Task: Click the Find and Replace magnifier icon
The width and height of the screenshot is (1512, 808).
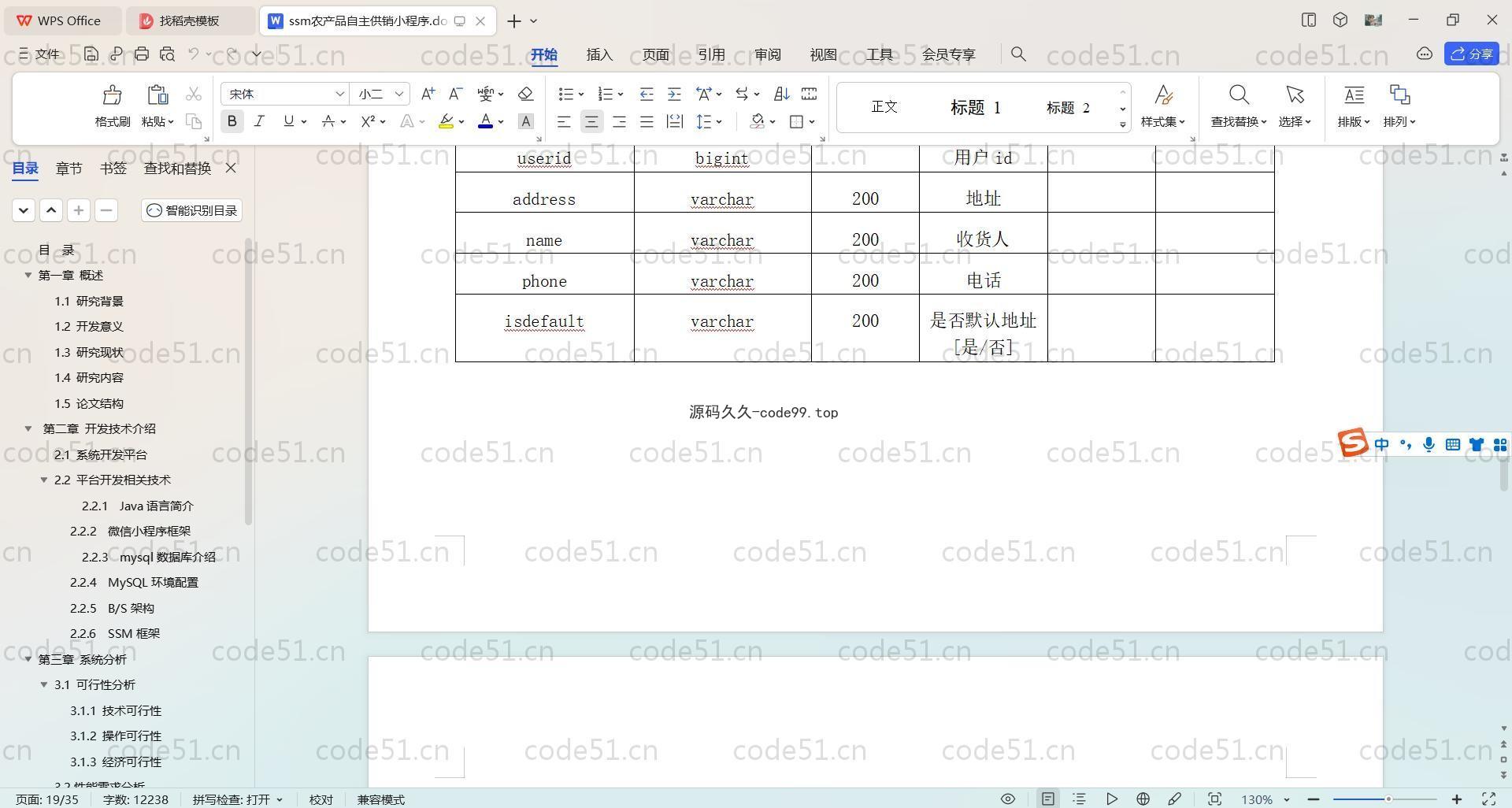Action: pyautogui.click(x=1239, y=95)
